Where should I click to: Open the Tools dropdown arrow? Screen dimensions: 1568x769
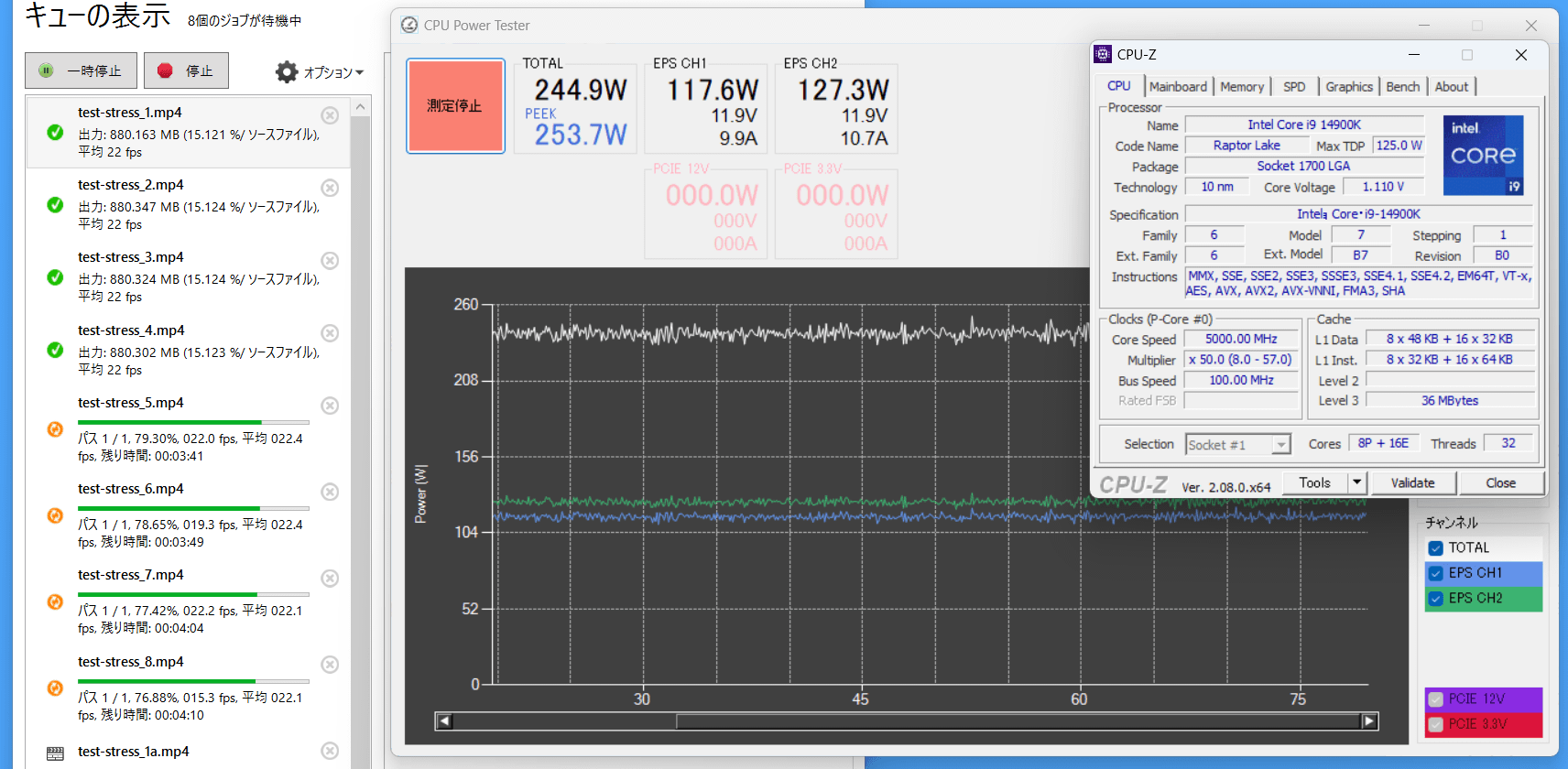(1357, 482)
